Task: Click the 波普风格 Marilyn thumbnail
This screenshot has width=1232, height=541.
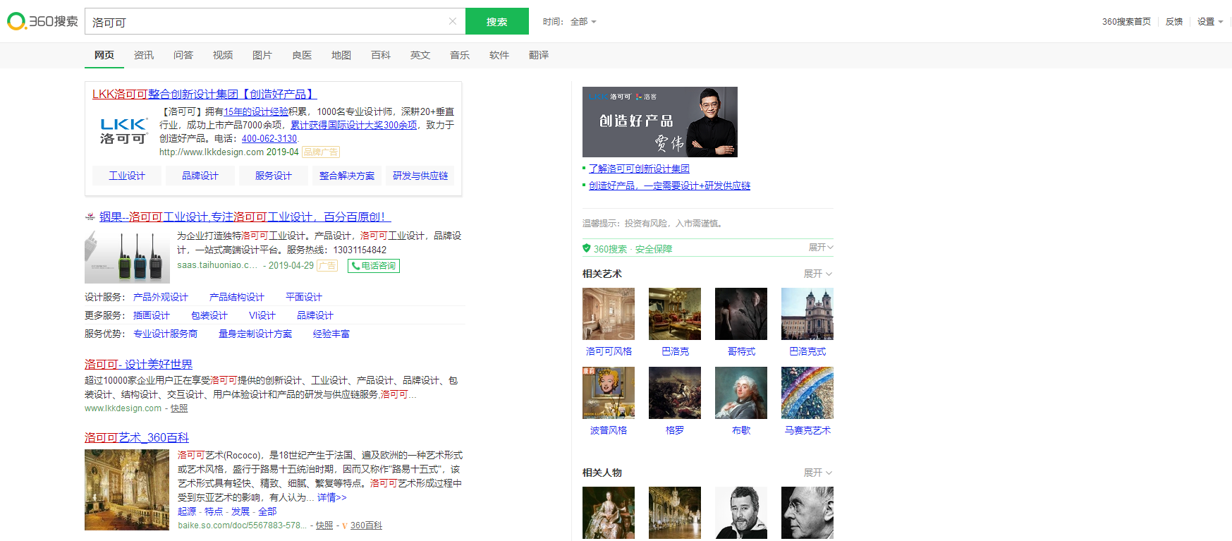Action: pos(609,393)
